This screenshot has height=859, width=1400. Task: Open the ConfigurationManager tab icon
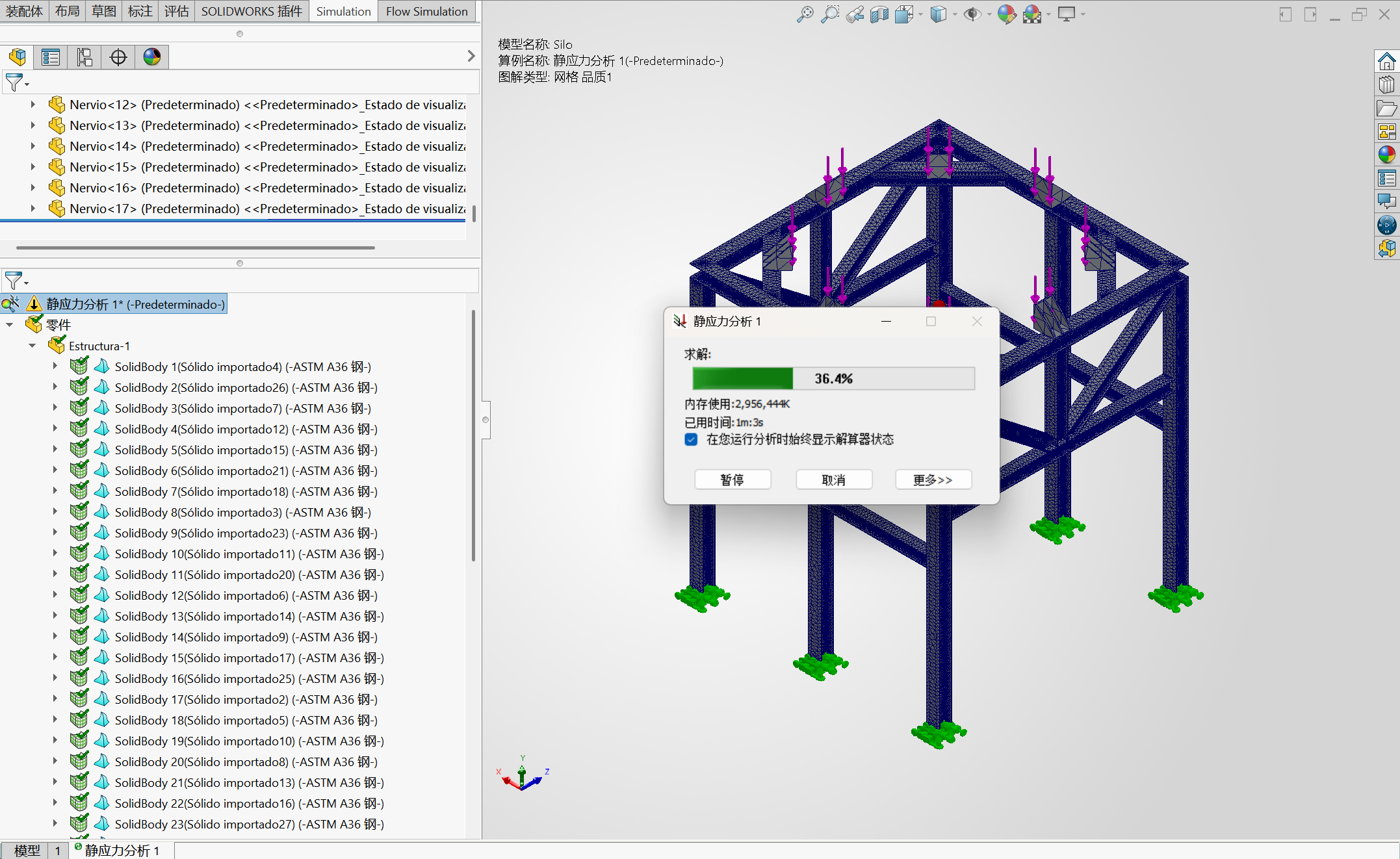84,57
